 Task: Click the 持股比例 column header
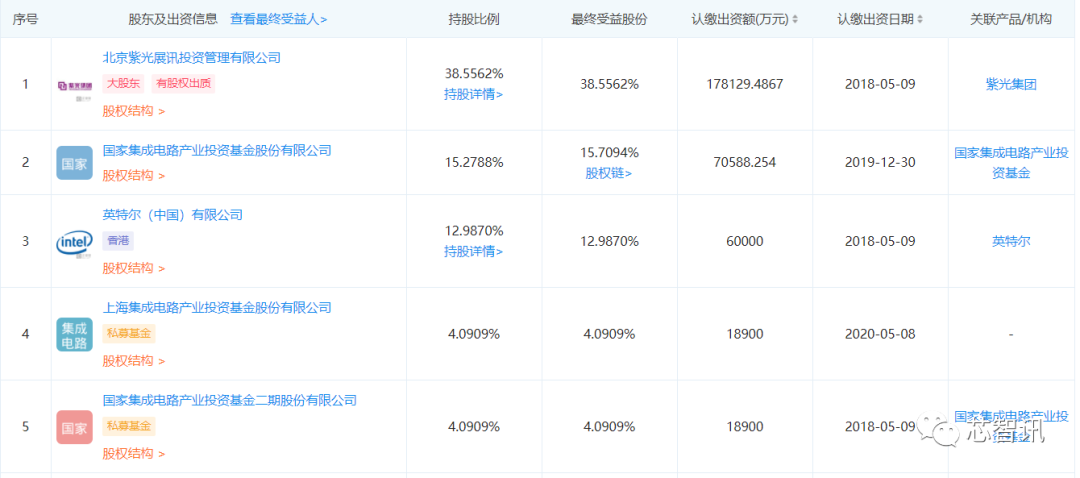[x=473, y=19]
